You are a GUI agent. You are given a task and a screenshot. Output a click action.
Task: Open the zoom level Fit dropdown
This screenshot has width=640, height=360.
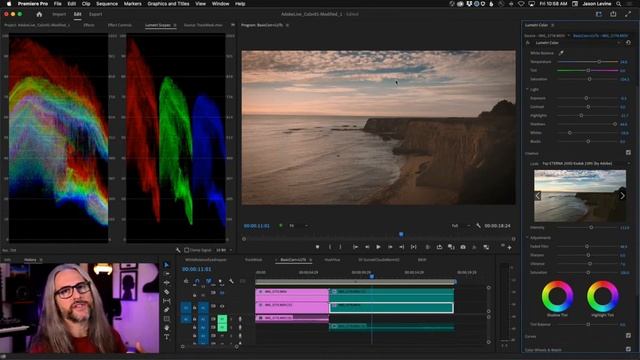point(298,226)
